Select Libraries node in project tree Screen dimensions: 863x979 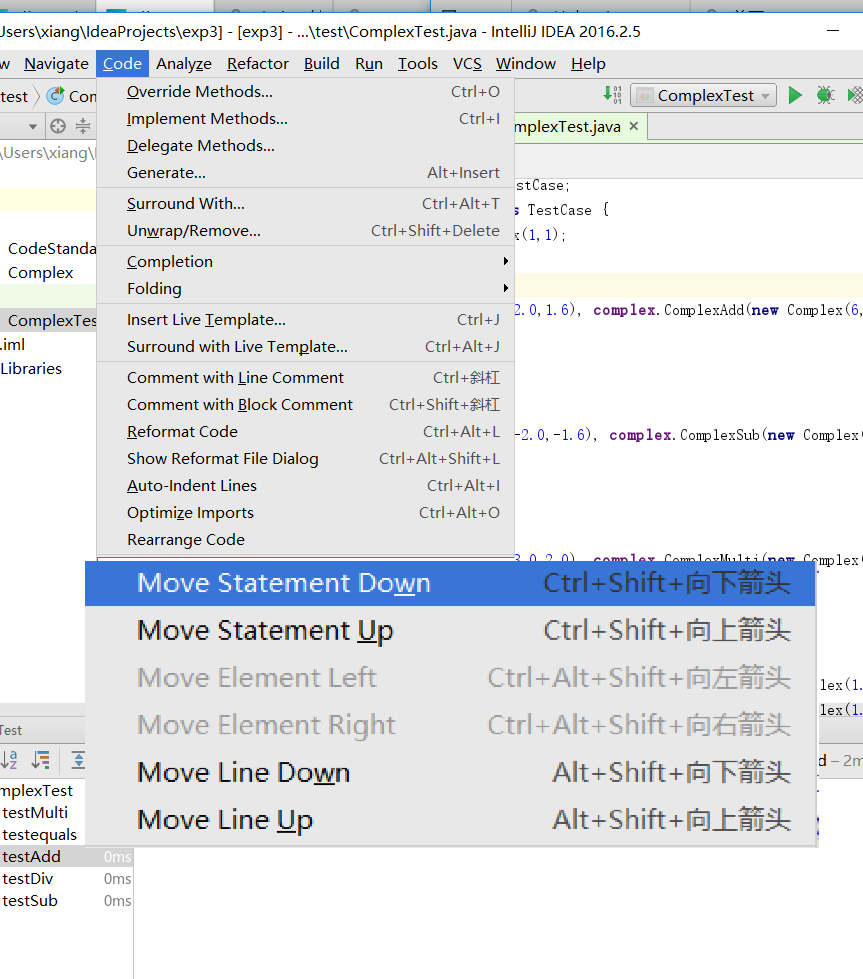(x=31, y=368)
